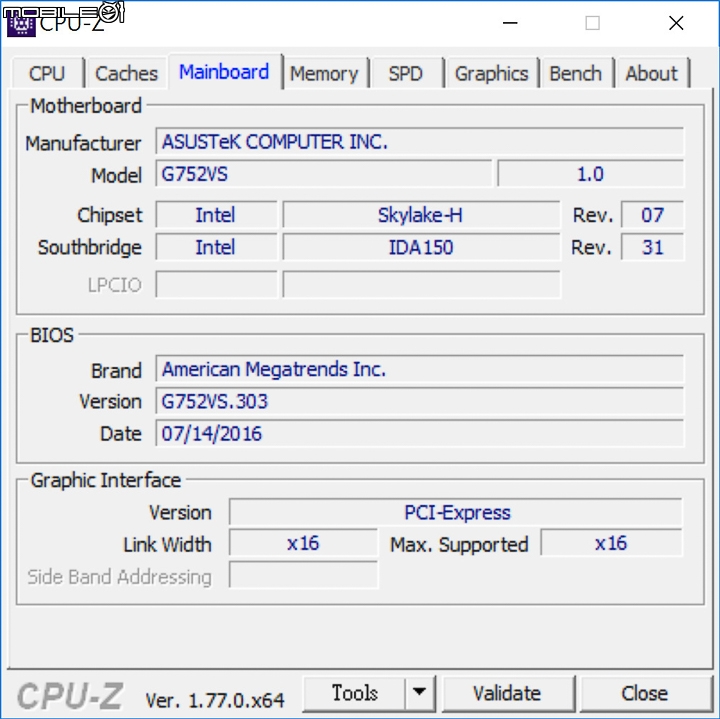Expand the Tools dropdown arrow
Screen dimensions: 720x719
(x=420, y=693)
